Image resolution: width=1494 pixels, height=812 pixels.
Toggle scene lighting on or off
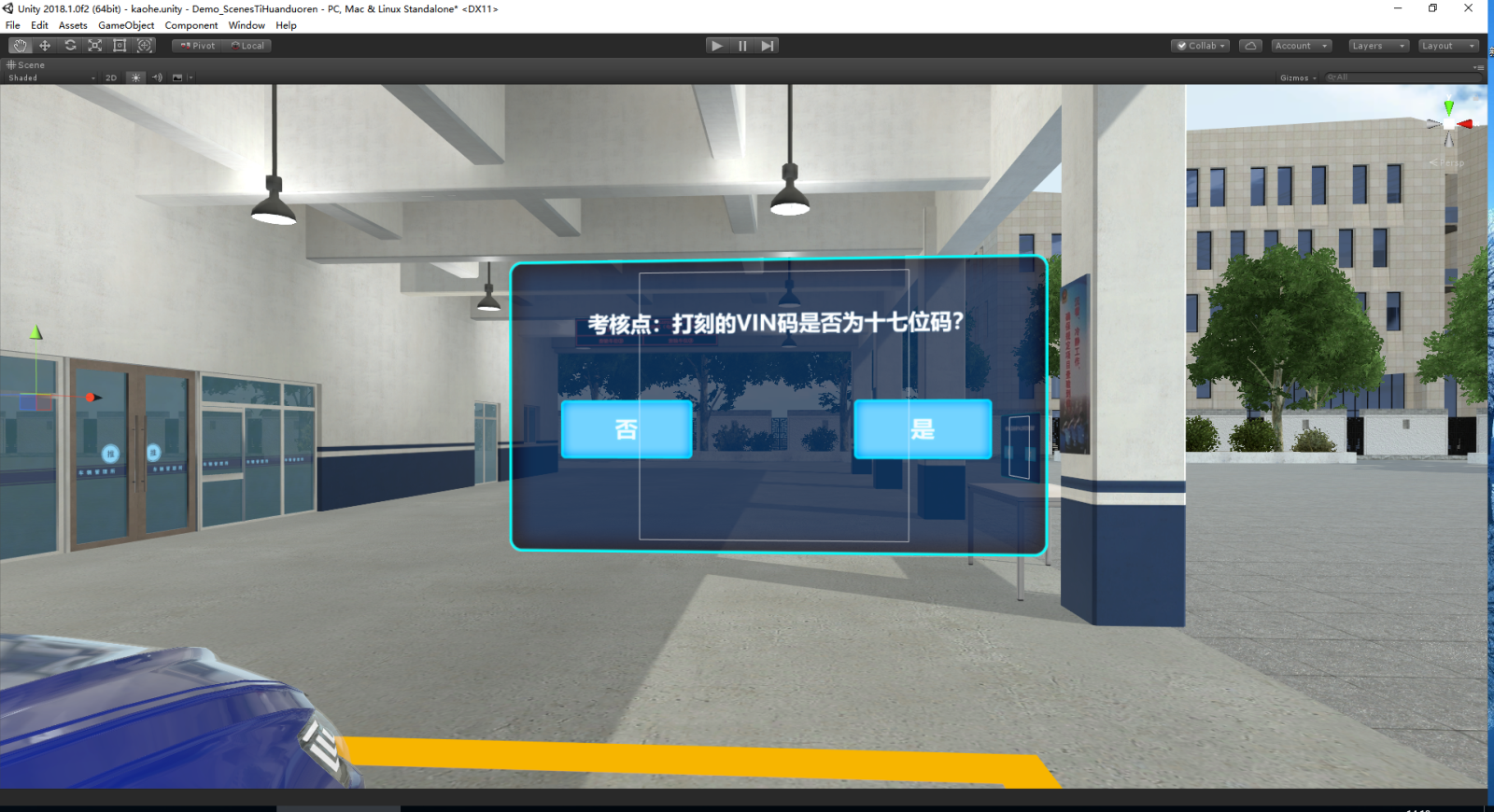(136, 77)
